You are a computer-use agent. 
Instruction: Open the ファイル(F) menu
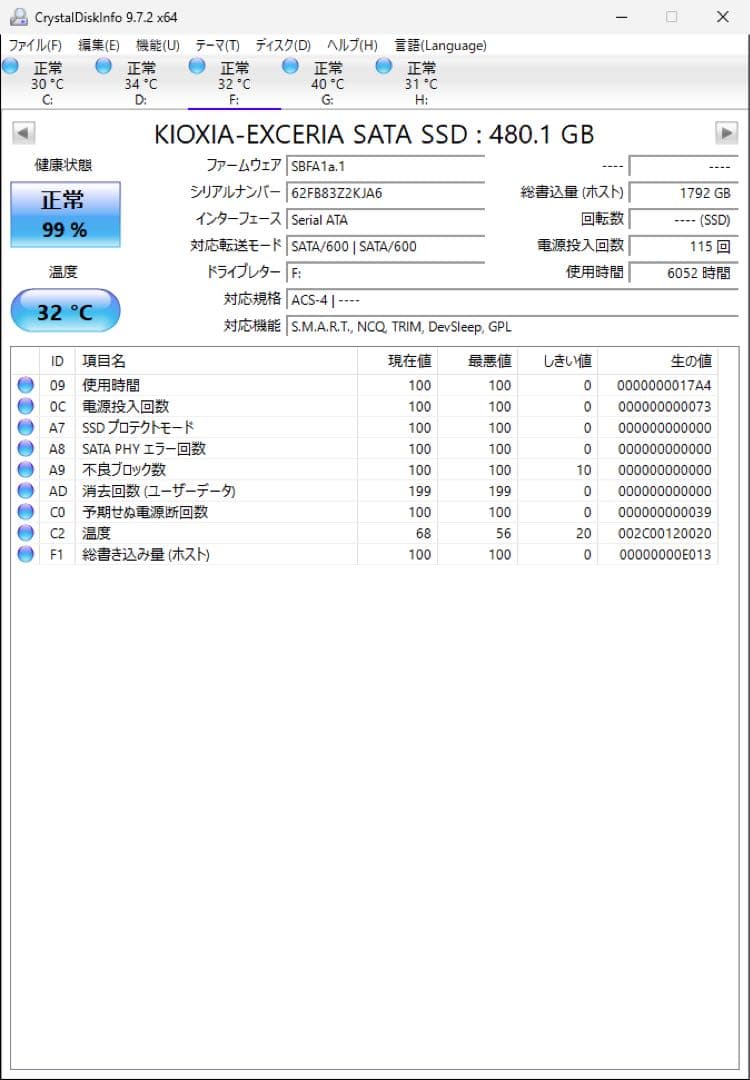[35, 45]
